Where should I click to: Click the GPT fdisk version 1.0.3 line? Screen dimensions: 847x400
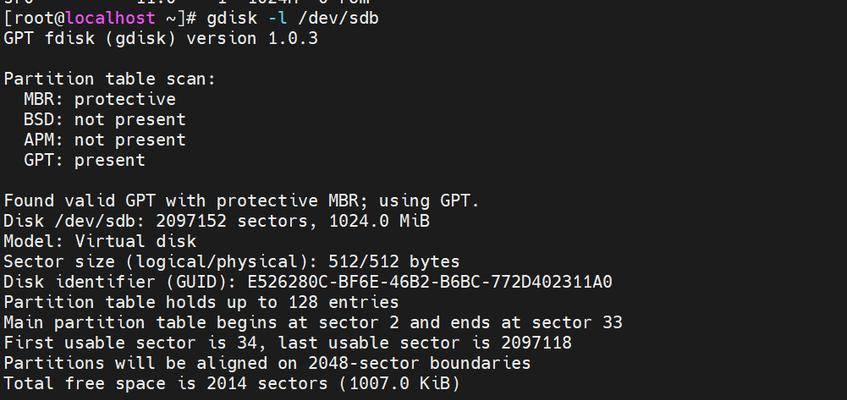point(161,39)
